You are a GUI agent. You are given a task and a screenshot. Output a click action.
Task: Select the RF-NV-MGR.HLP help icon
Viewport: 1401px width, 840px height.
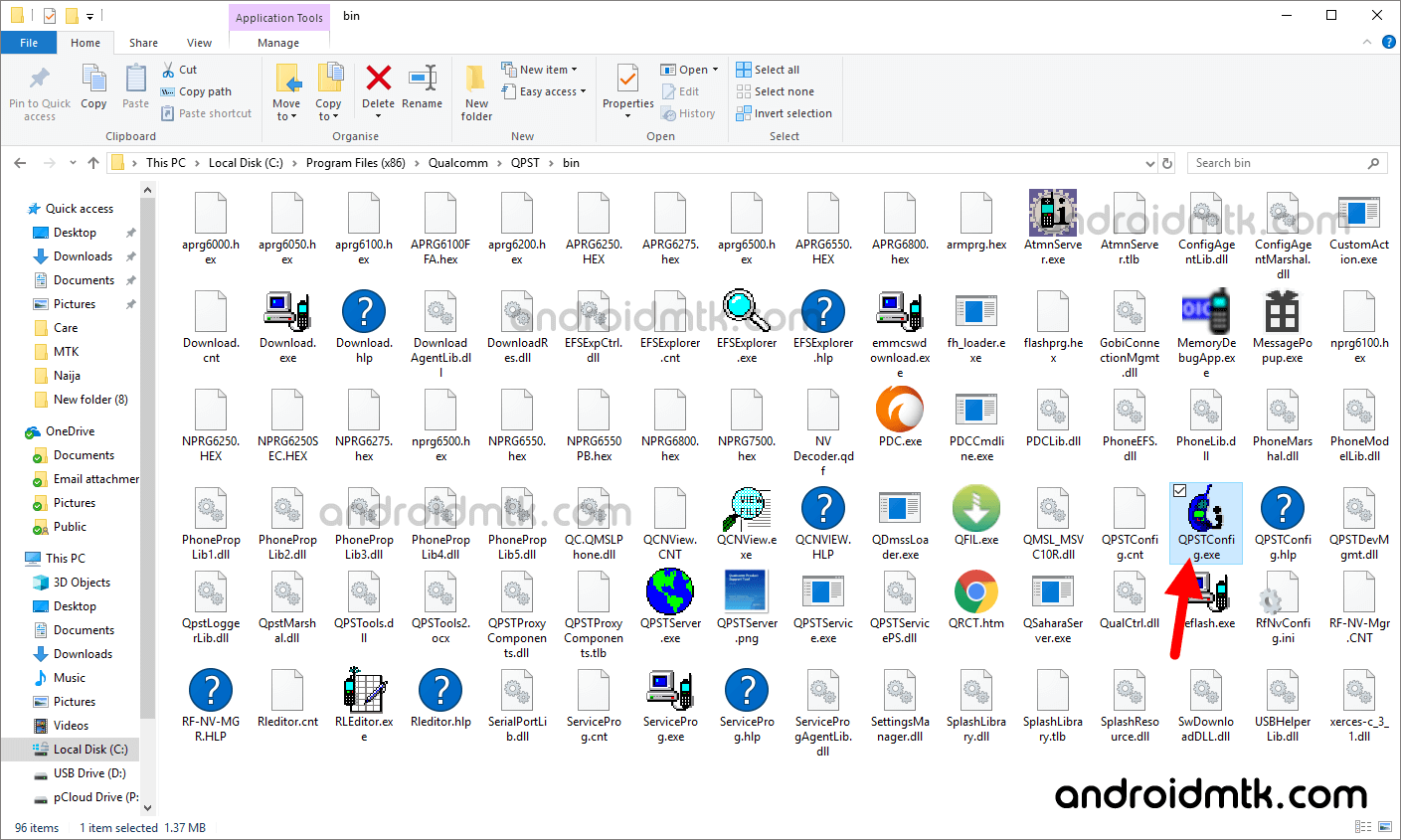[211, 690]
